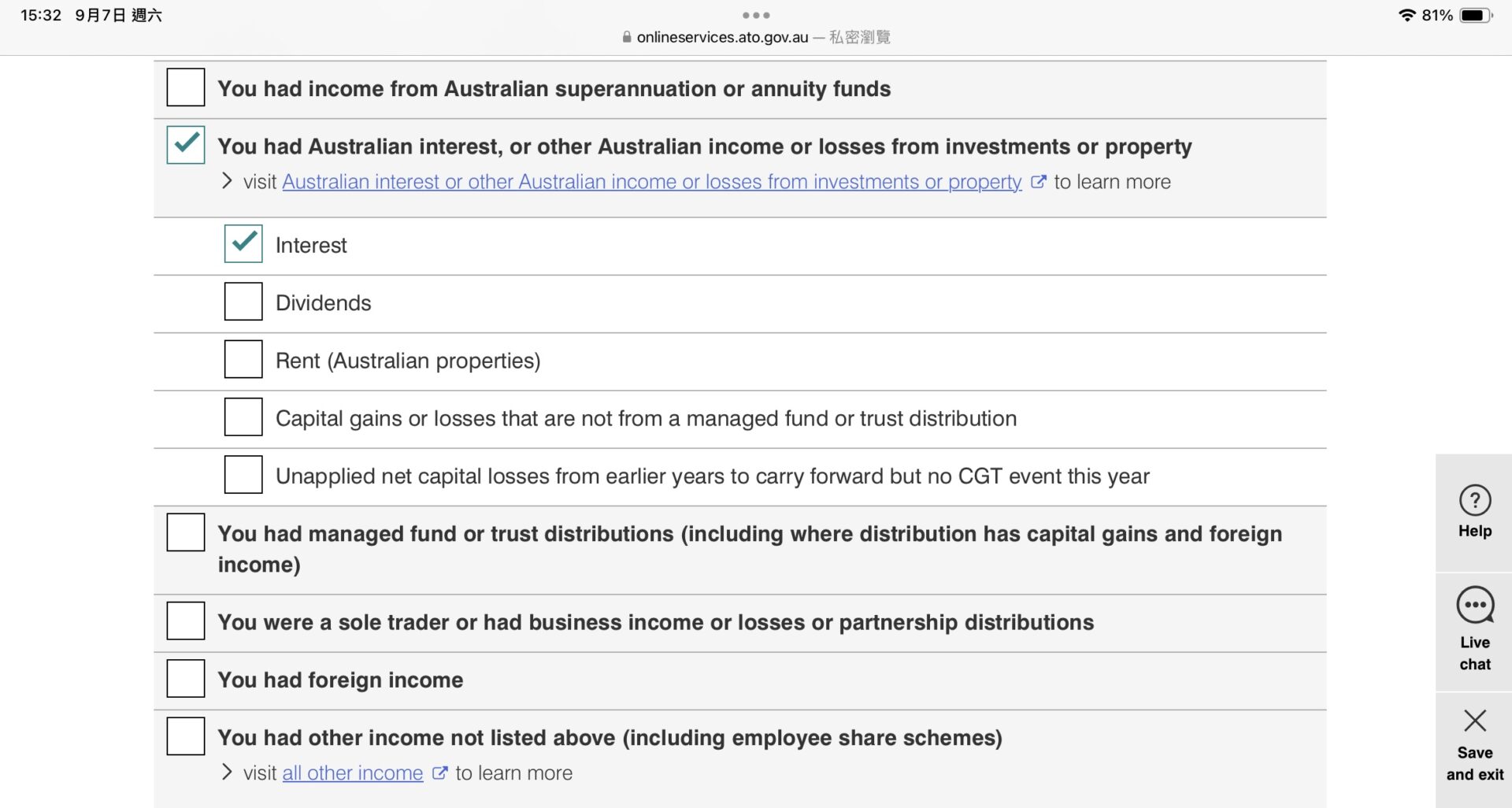
Task: Click external link icon after investments link
Action: coord(1038,182)
